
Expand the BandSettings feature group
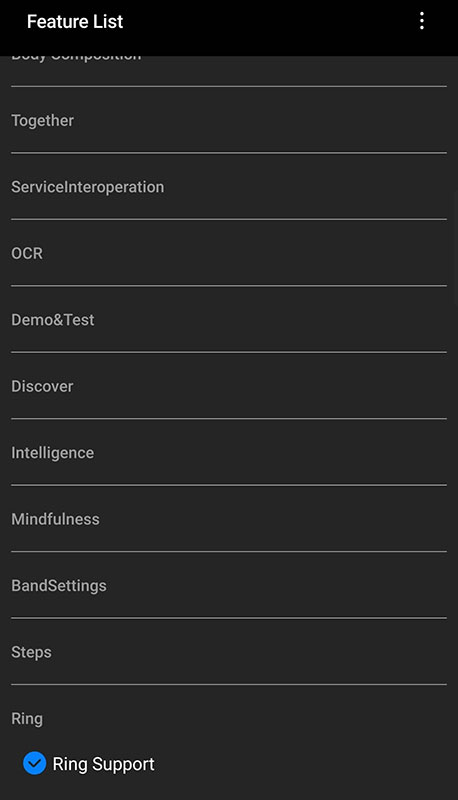(x=229, y=585)
